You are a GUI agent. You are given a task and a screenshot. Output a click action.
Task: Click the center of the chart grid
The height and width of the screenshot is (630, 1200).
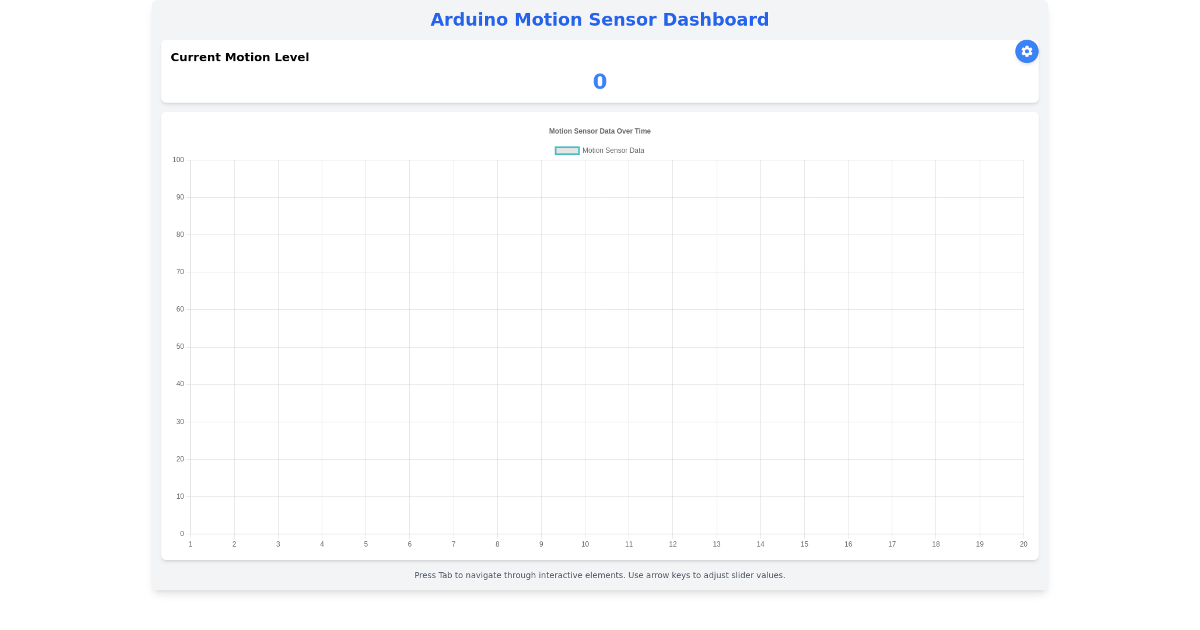(606, 346)
